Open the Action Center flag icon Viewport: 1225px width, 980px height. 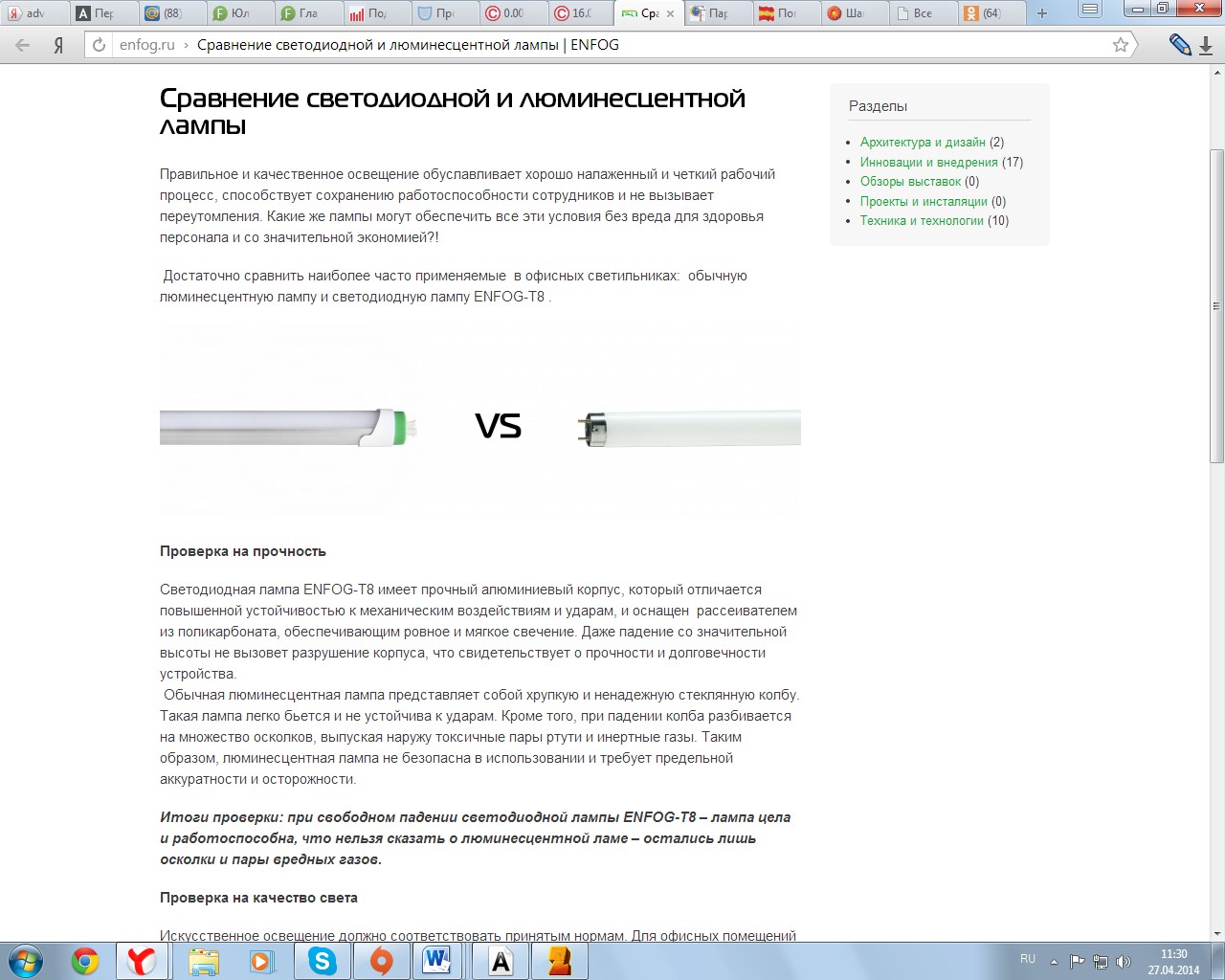pos(1078,962)
